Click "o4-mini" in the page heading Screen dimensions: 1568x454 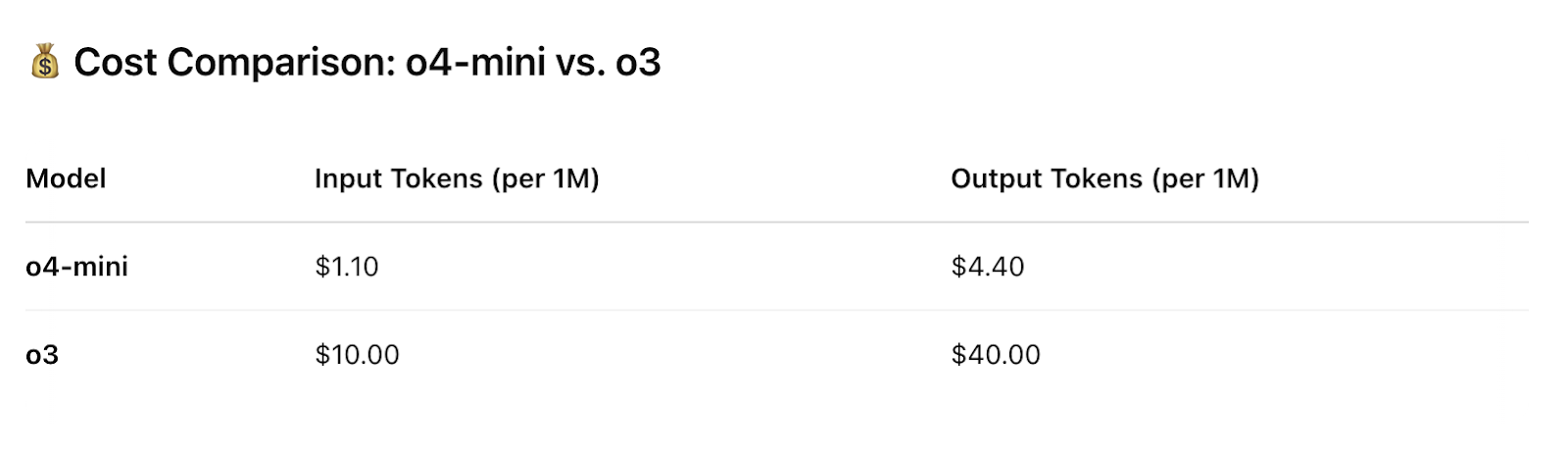pyautogui.click(x=475, y=63)
